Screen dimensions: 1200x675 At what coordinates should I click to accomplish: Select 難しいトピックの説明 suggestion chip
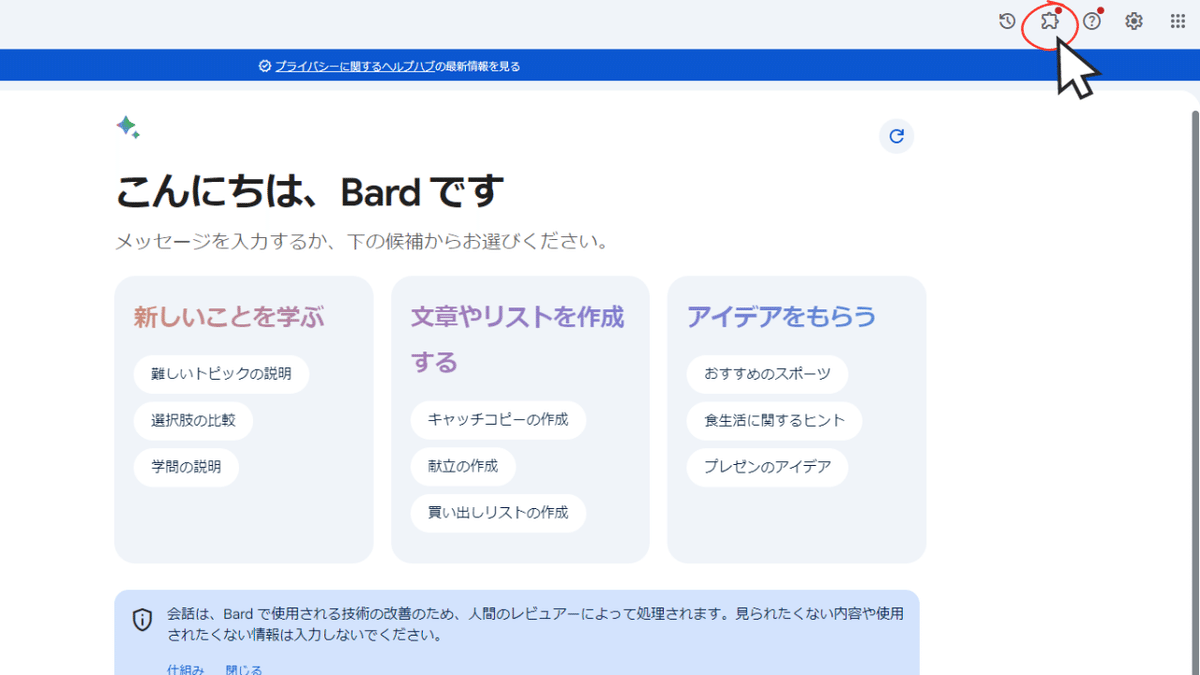click(221, 374)
